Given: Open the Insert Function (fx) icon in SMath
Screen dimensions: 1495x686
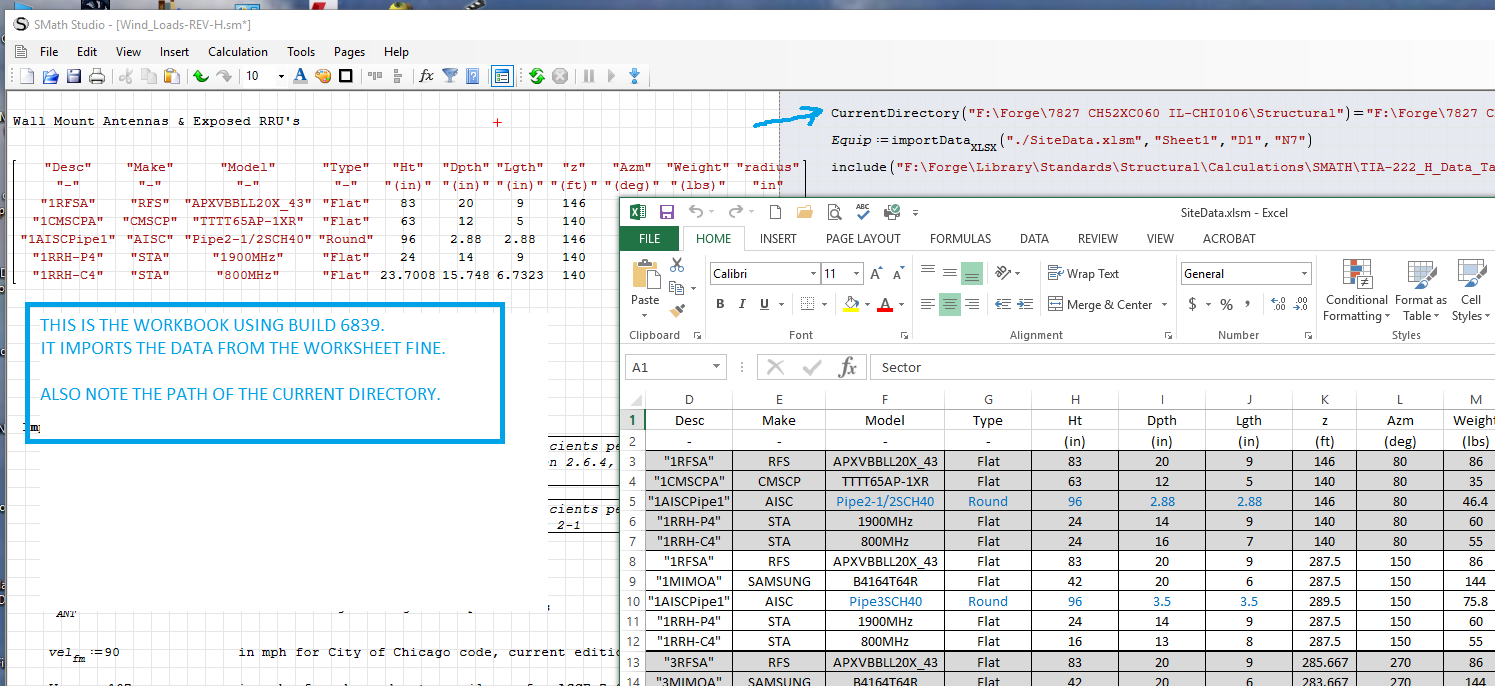Looking at the screenshot, I should pos(427,75).
